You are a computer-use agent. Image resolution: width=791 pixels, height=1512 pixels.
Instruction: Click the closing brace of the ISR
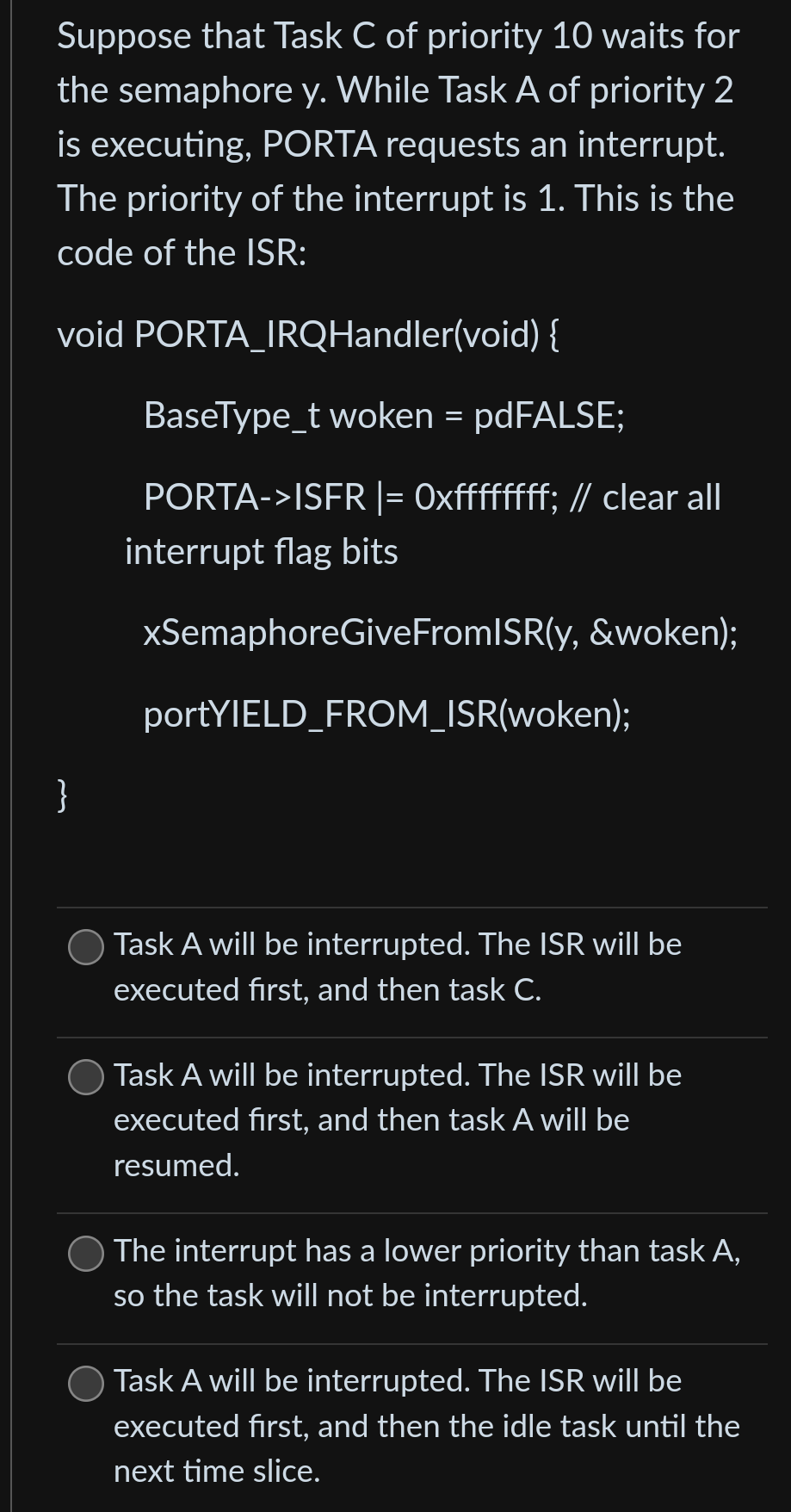pos(61,796)
